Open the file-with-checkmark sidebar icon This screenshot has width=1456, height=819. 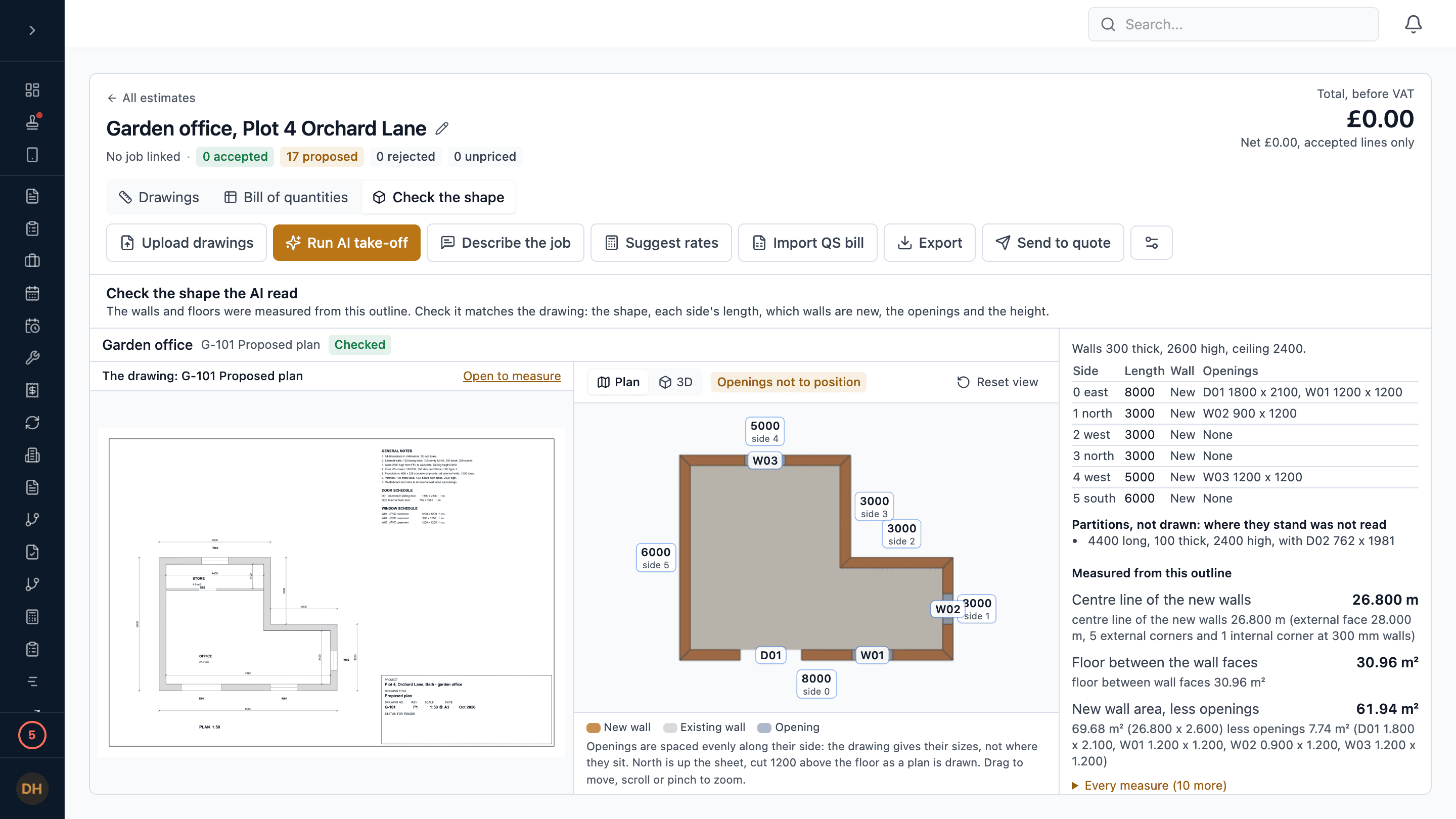pyautogui.click(x=32, y=552)
